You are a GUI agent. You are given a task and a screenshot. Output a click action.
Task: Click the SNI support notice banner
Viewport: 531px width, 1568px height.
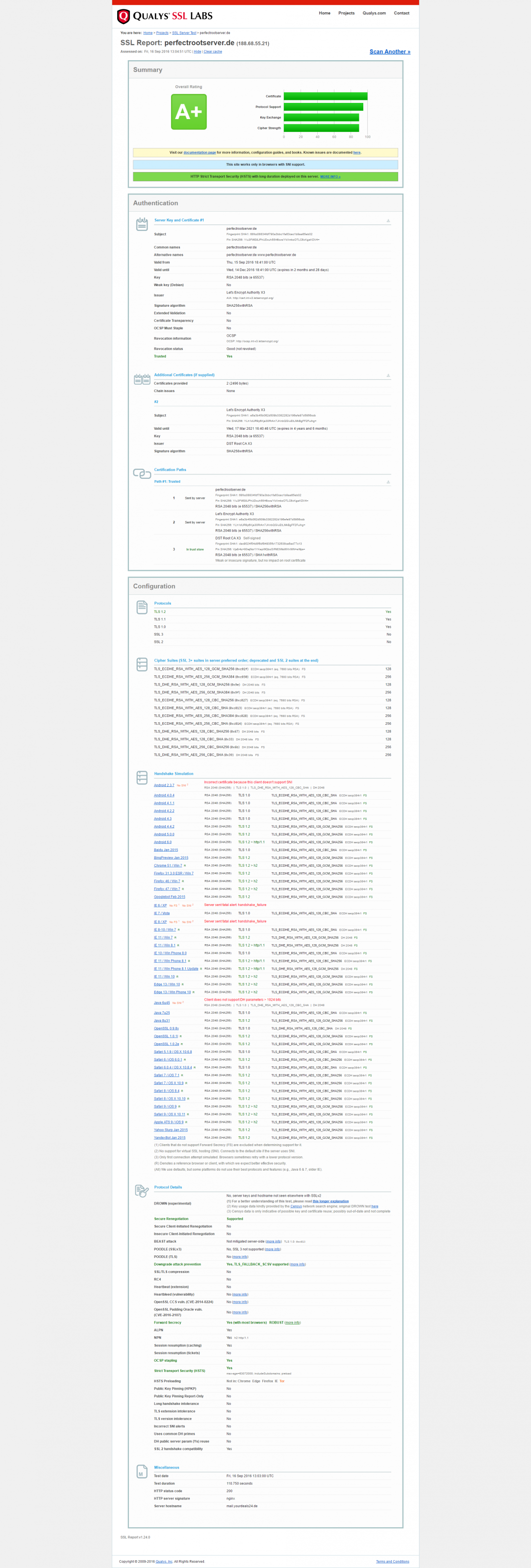pos(266,164)
